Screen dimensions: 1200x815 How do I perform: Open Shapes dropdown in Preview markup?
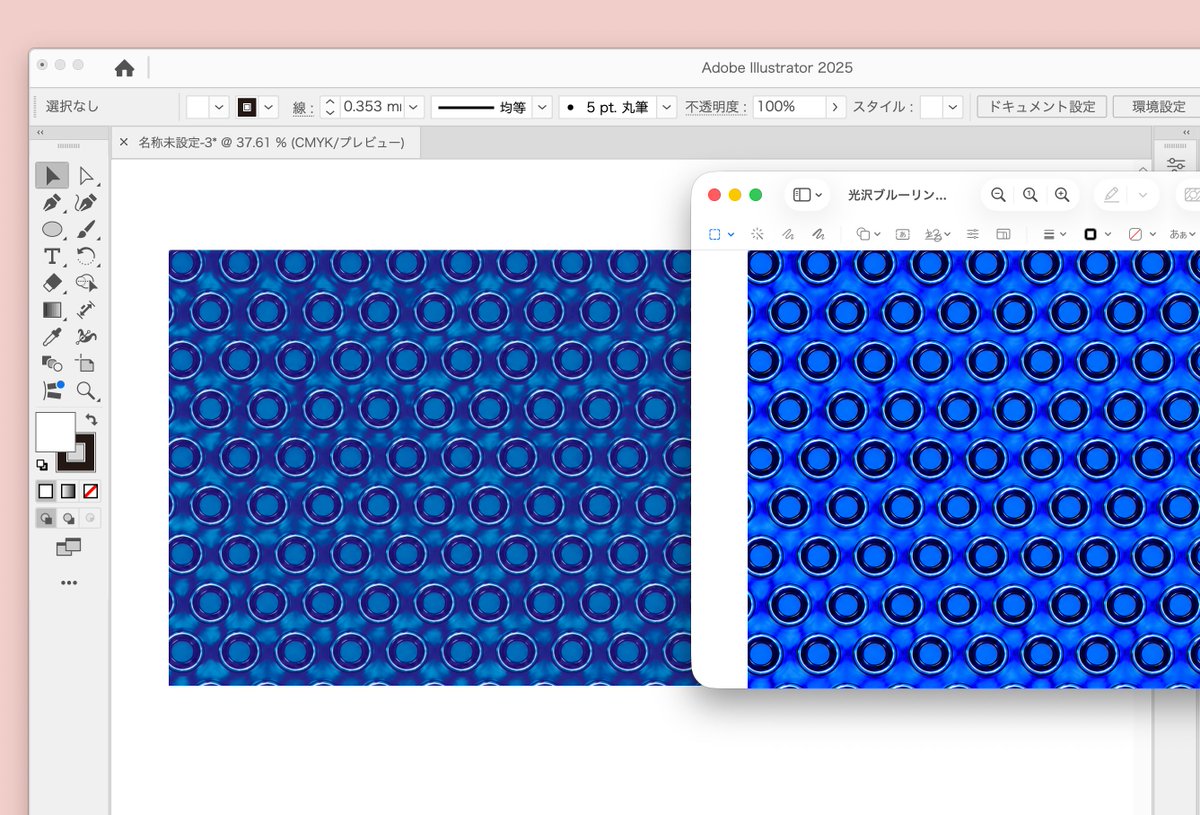pos(868,234)
